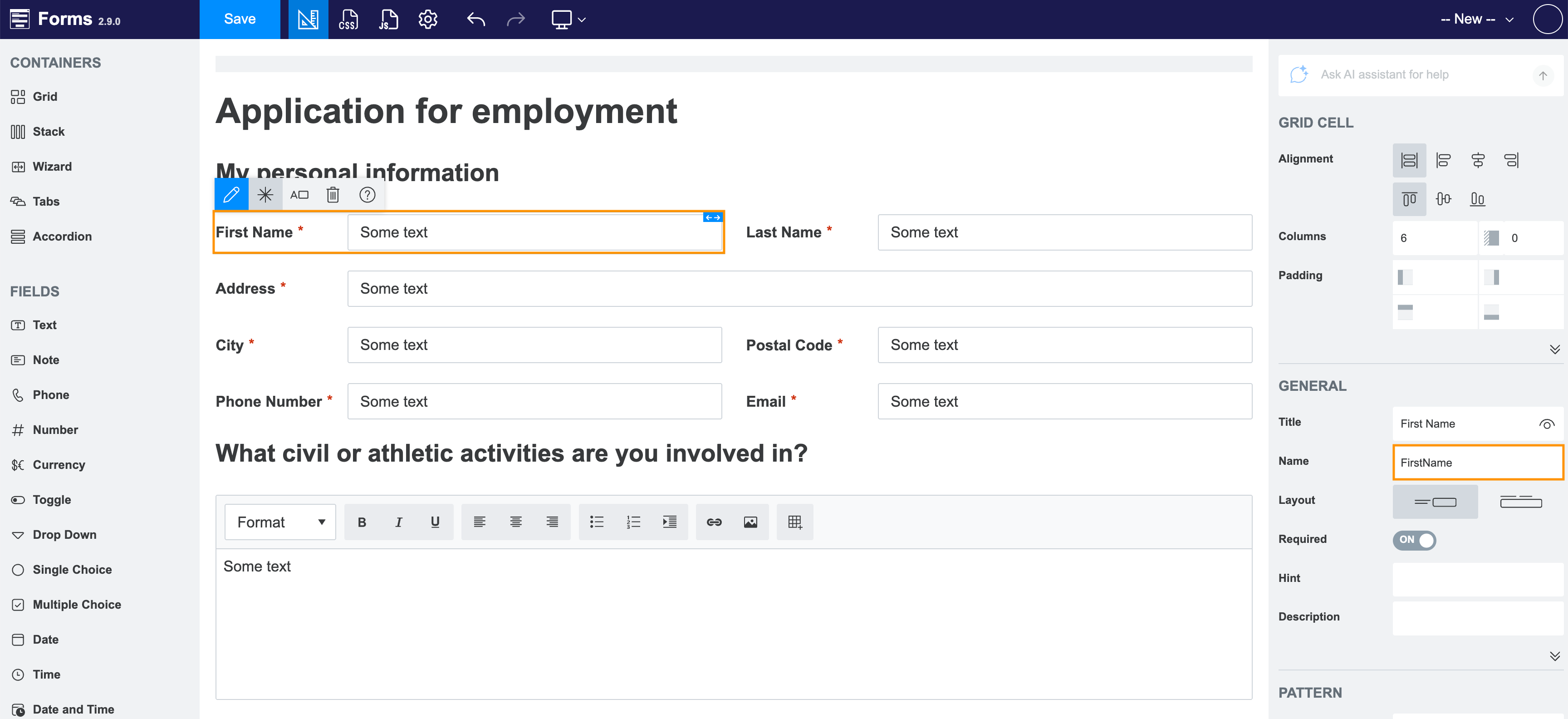Image resolution: width=1568 pixels, height=719 pixels.
Task: Insert link in rich text editor
Action: [x=714, y=522]
